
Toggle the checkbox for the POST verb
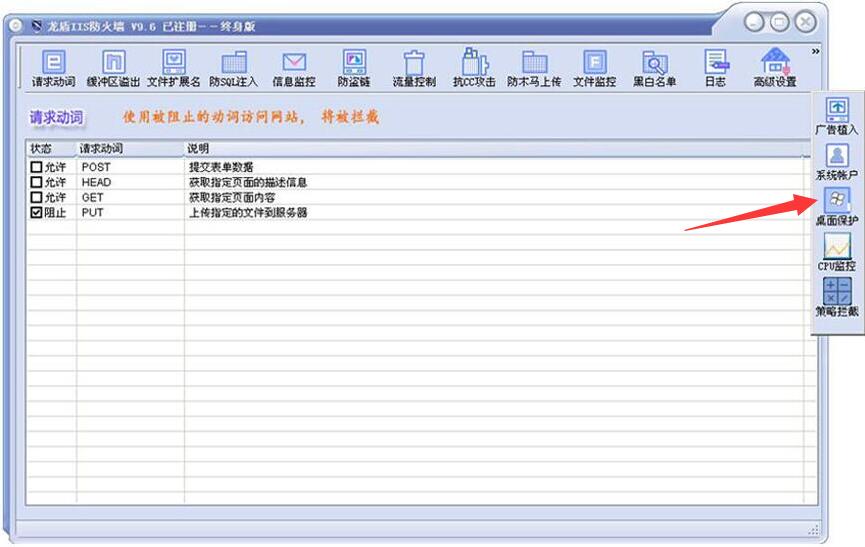click(x=36, y=167)
